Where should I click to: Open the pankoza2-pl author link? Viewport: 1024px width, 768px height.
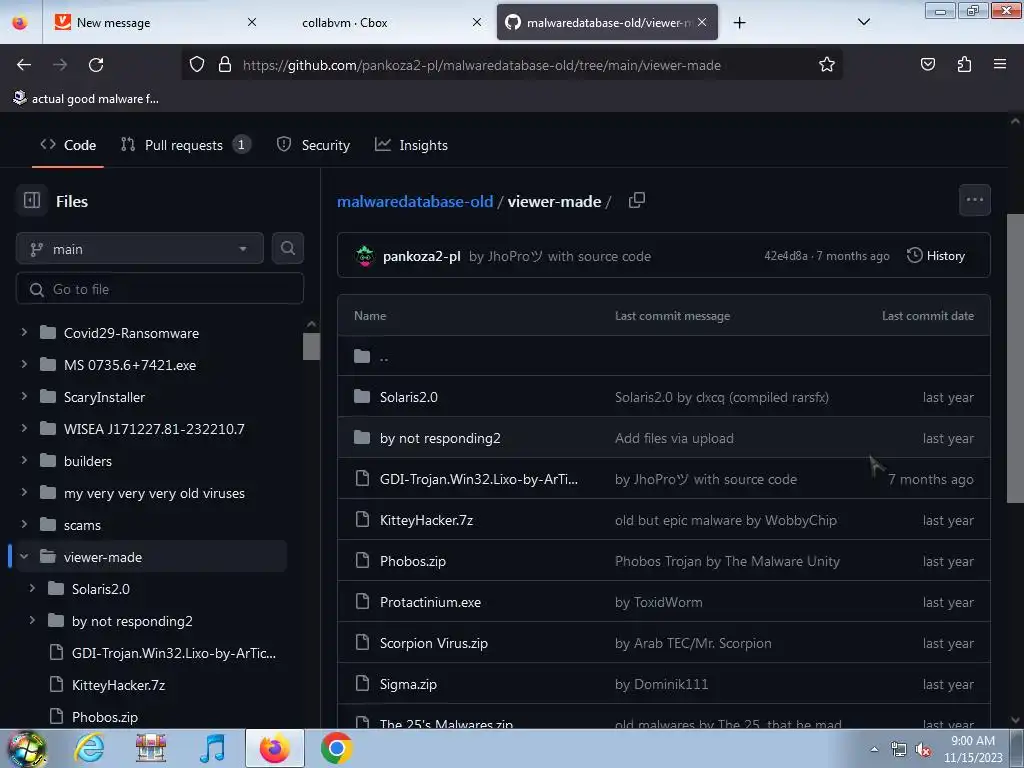[422, 256]
